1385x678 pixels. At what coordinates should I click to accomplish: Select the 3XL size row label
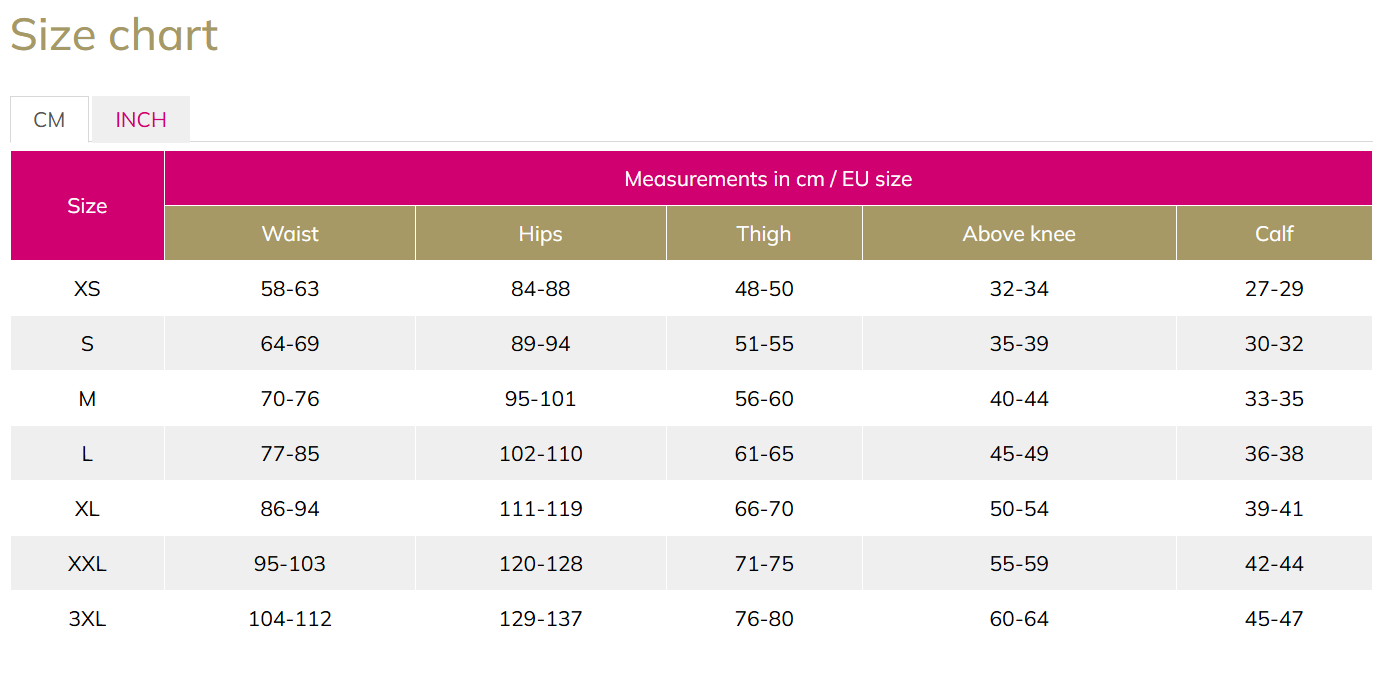[x=87, y=619]
